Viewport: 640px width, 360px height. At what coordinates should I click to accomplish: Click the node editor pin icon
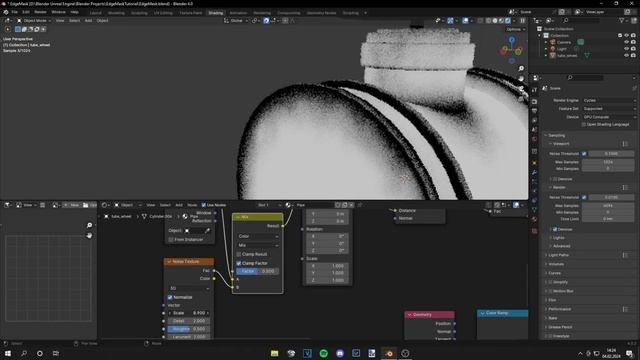[x=360, y=205]
